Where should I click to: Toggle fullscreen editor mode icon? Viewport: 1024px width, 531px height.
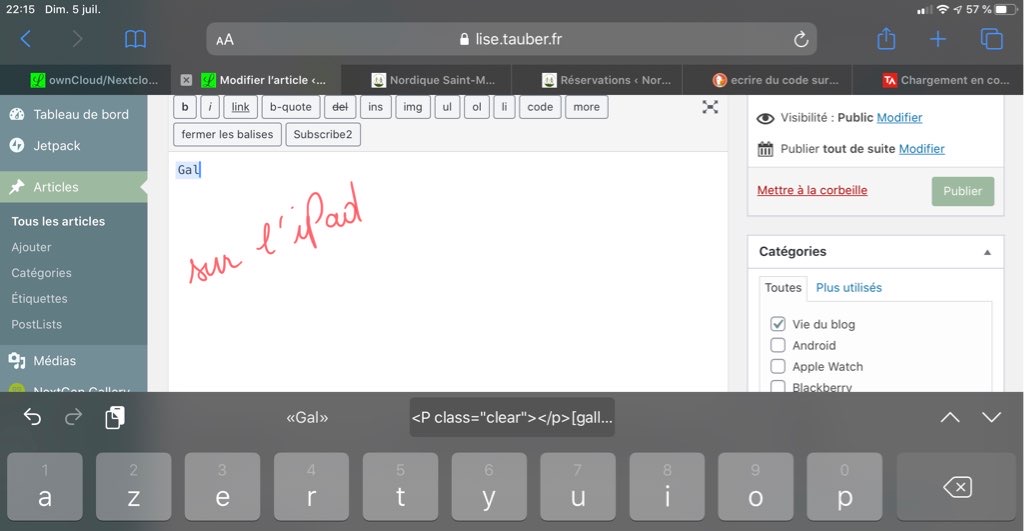pyautogui.click(x=710, y=107)
